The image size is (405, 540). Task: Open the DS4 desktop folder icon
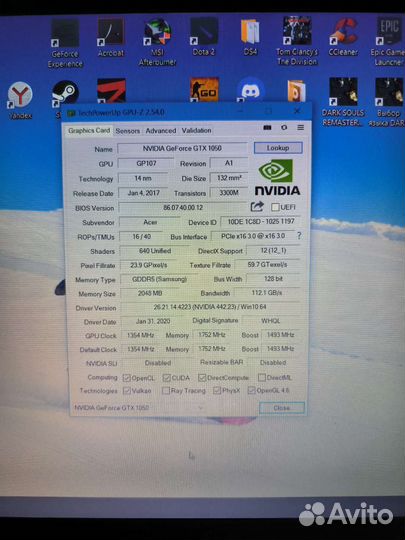(250, 37)
